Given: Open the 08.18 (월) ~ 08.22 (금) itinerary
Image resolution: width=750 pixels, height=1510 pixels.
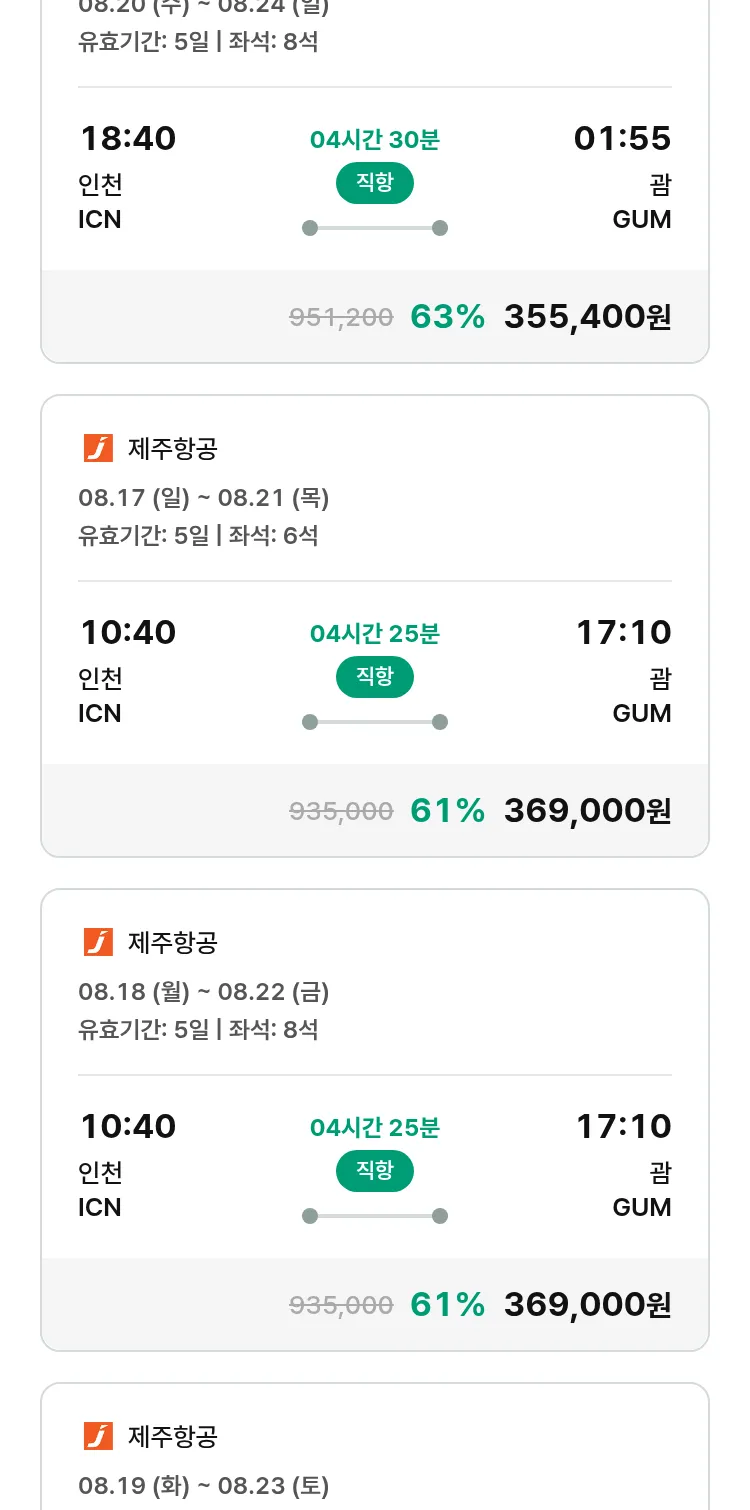Looking at the screenshot, I should [204, 992].
